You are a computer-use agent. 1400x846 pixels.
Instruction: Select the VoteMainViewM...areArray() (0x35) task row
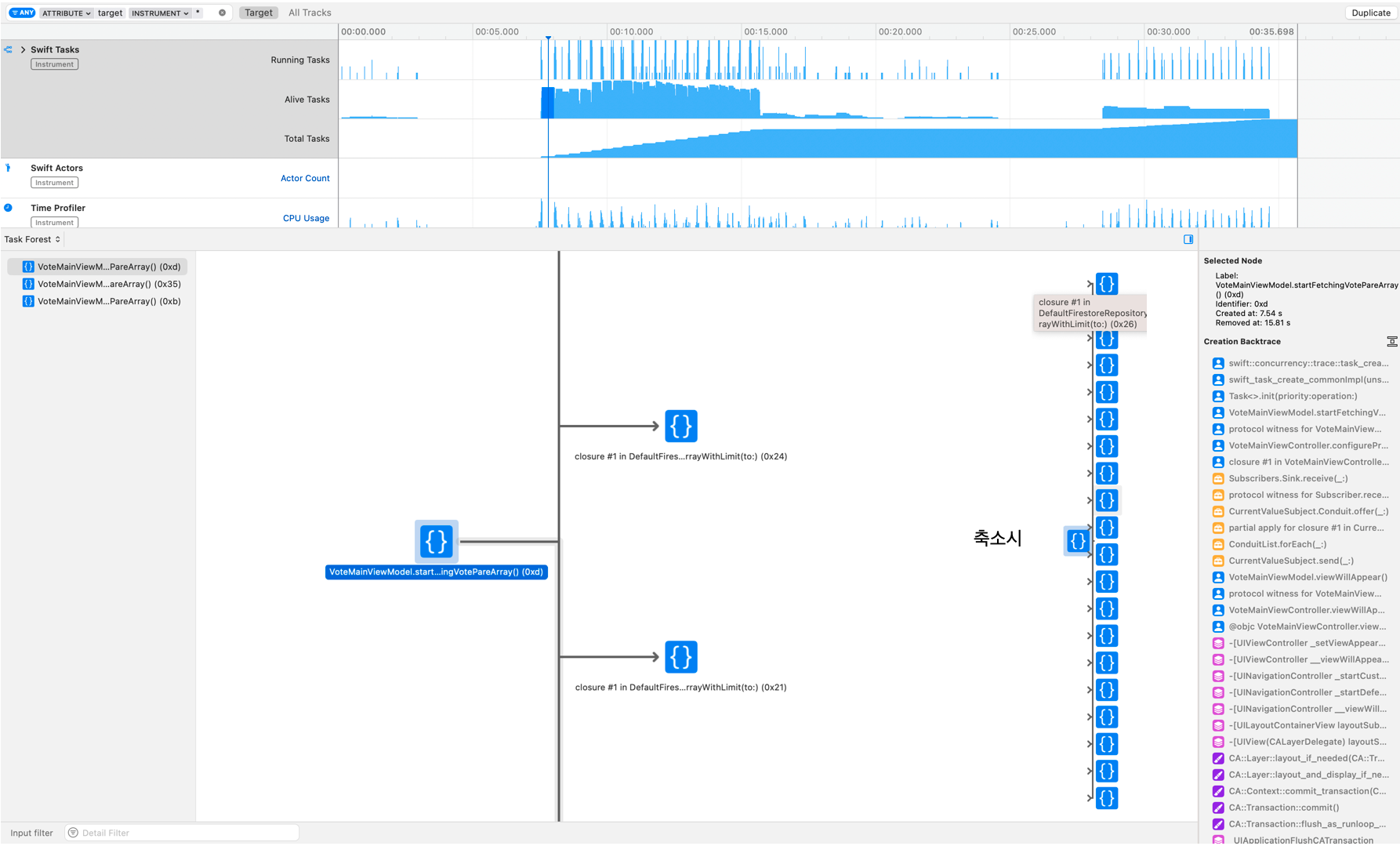pos(98,284)
